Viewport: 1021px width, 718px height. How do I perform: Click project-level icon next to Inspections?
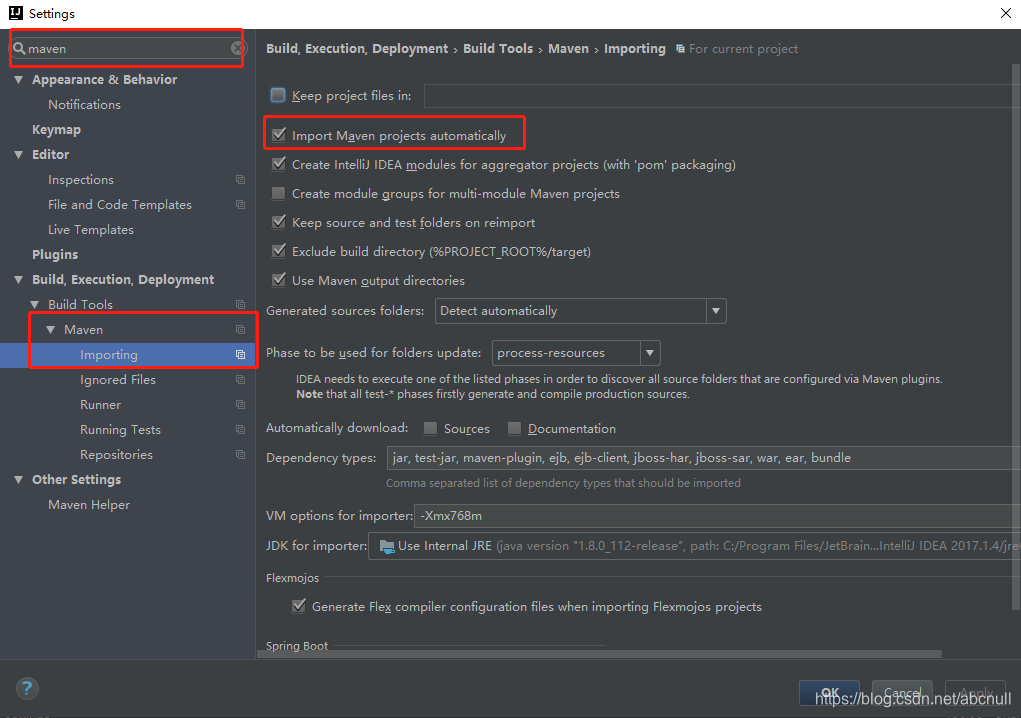(240, 180)
